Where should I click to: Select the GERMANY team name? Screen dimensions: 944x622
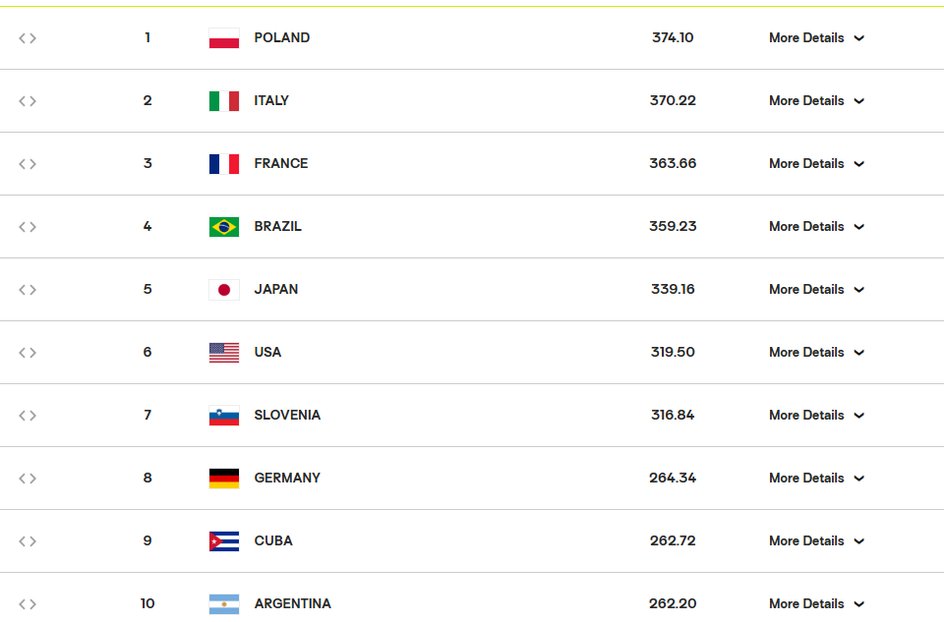pos(287,478)
